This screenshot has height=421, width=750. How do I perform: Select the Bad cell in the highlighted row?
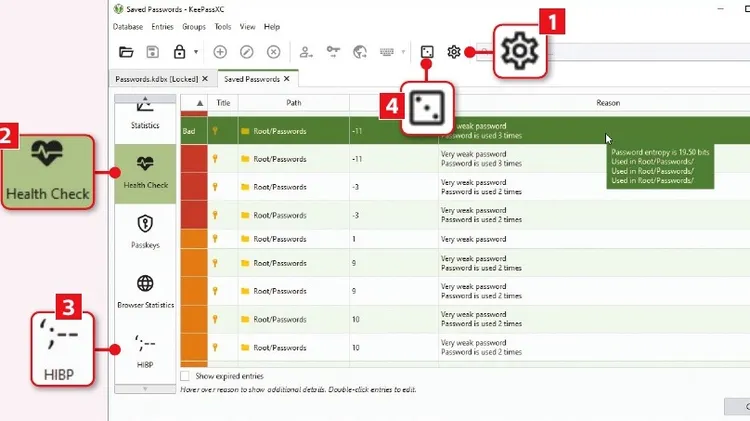click(194, 131)
